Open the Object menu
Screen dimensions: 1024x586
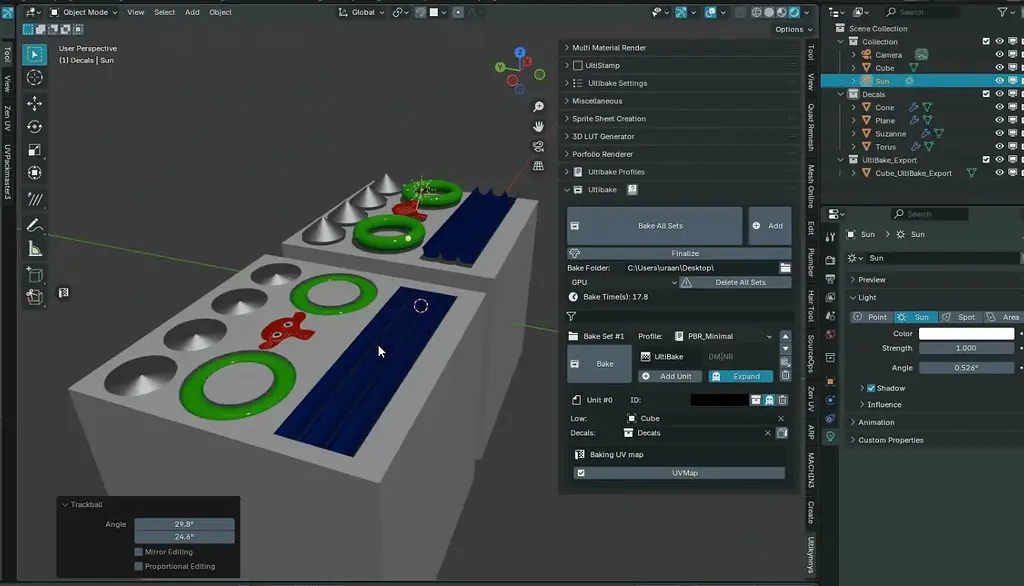pos(220,12)
